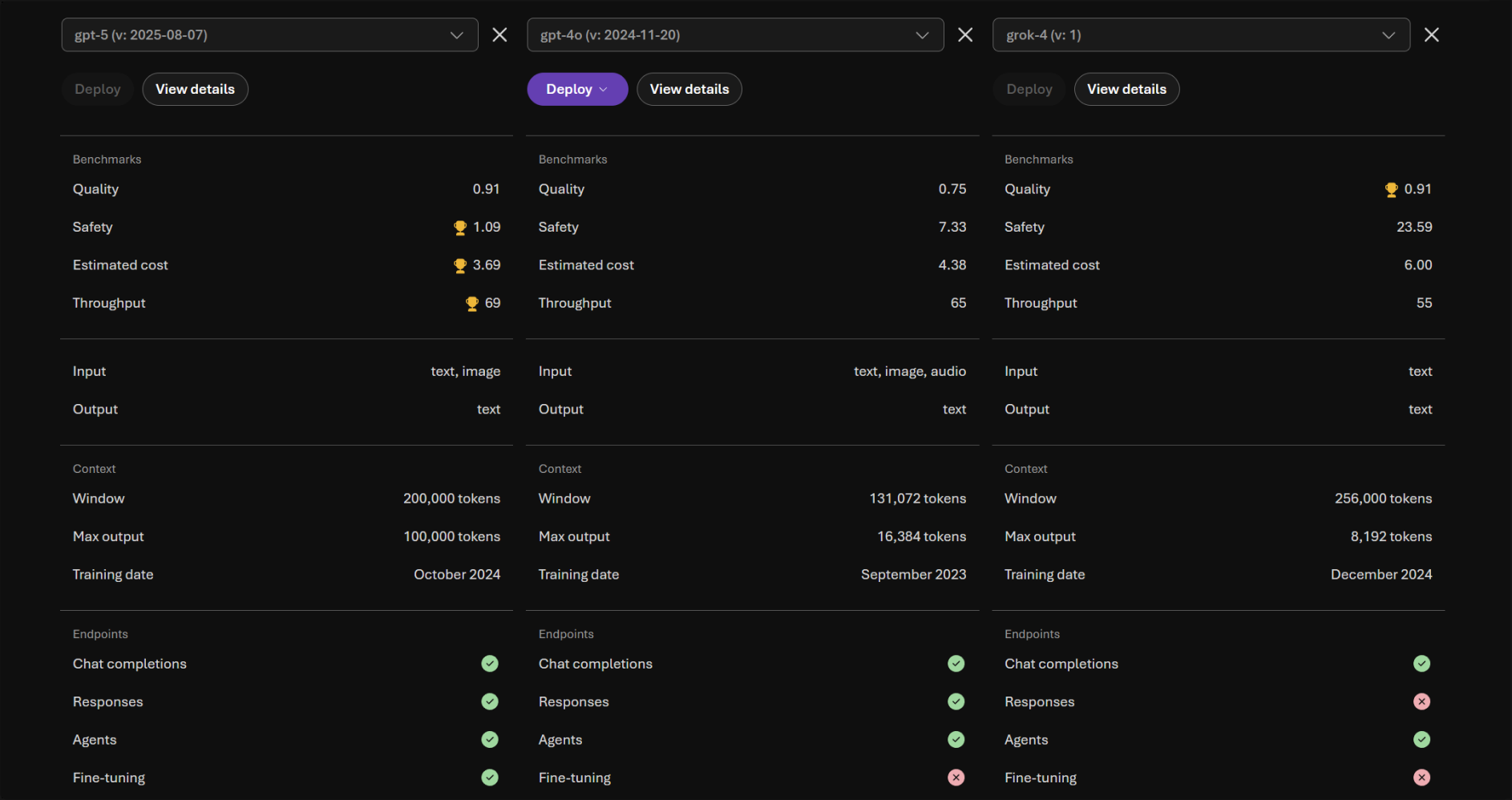Viewport: 1512px width, 800px height.
Task: Remove the gpt-5 model column with its X icon
Action: click(x=499, y=34)
